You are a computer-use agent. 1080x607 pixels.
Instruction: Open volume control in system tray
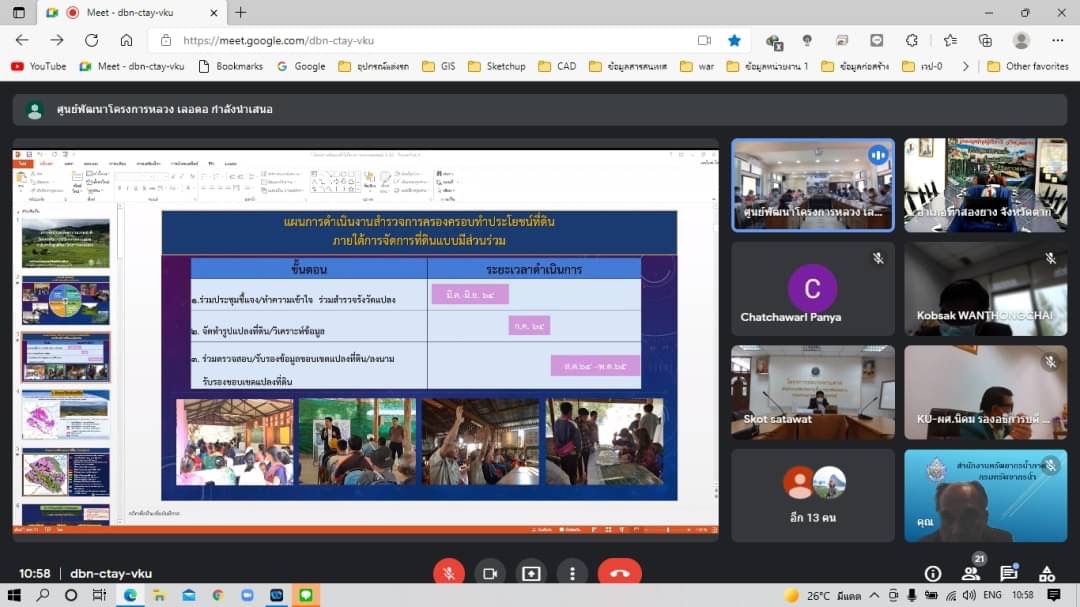click(969, 595)
